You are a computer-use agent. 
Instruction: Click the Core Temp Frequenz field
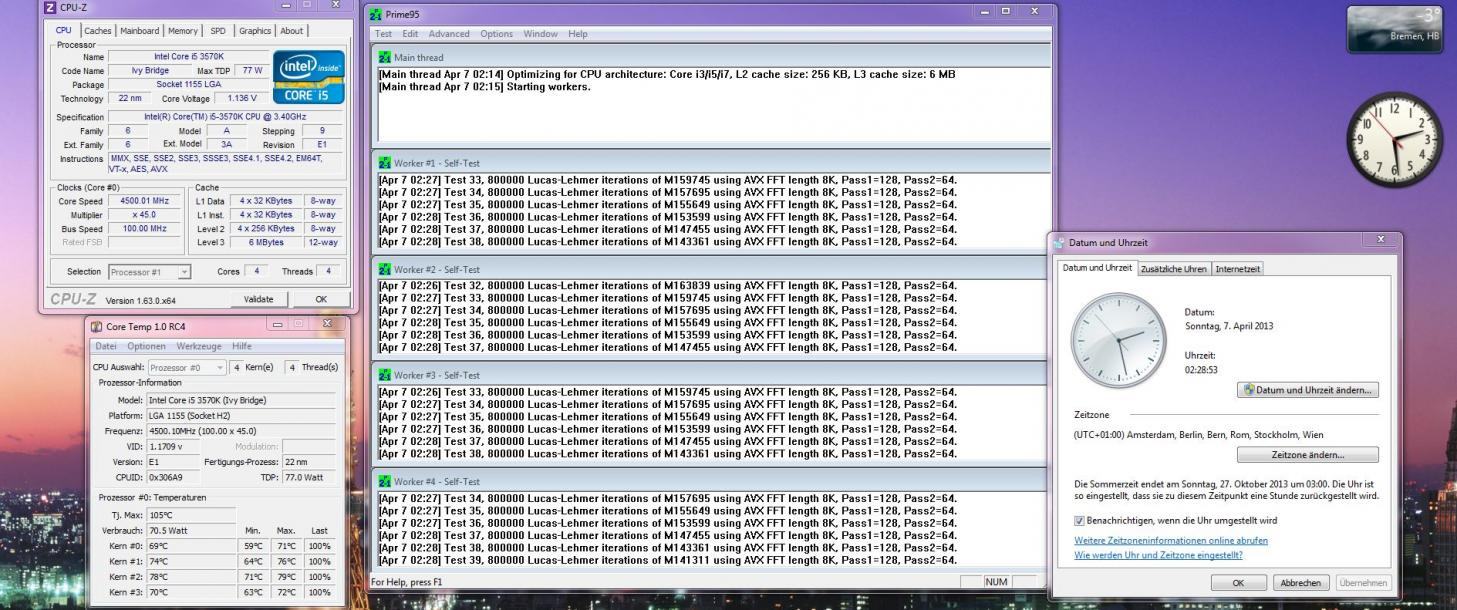[x=239, y=431]
